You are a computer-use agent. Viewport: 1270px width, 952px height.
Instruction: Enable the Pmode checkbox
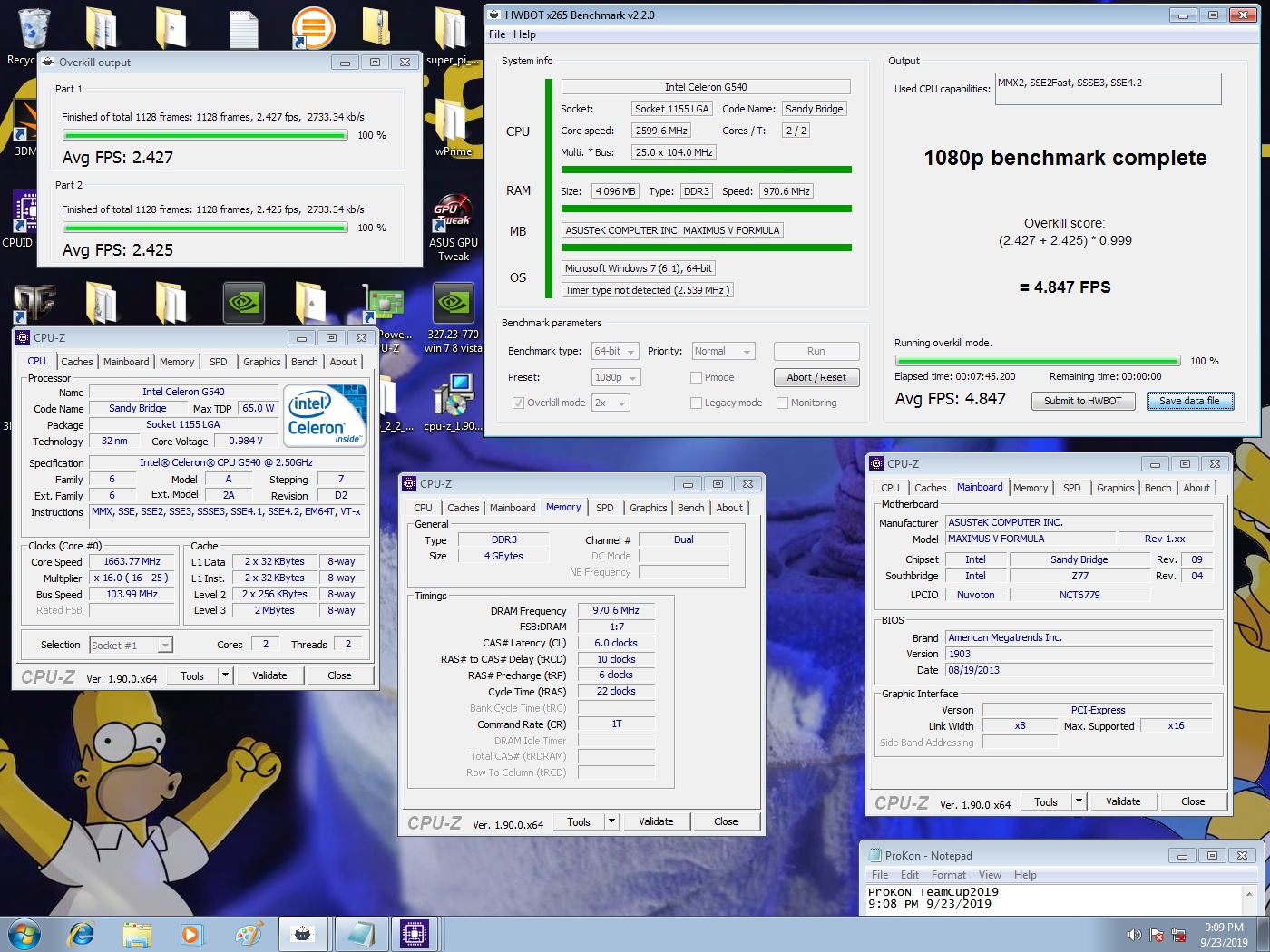tap(697, 377)
